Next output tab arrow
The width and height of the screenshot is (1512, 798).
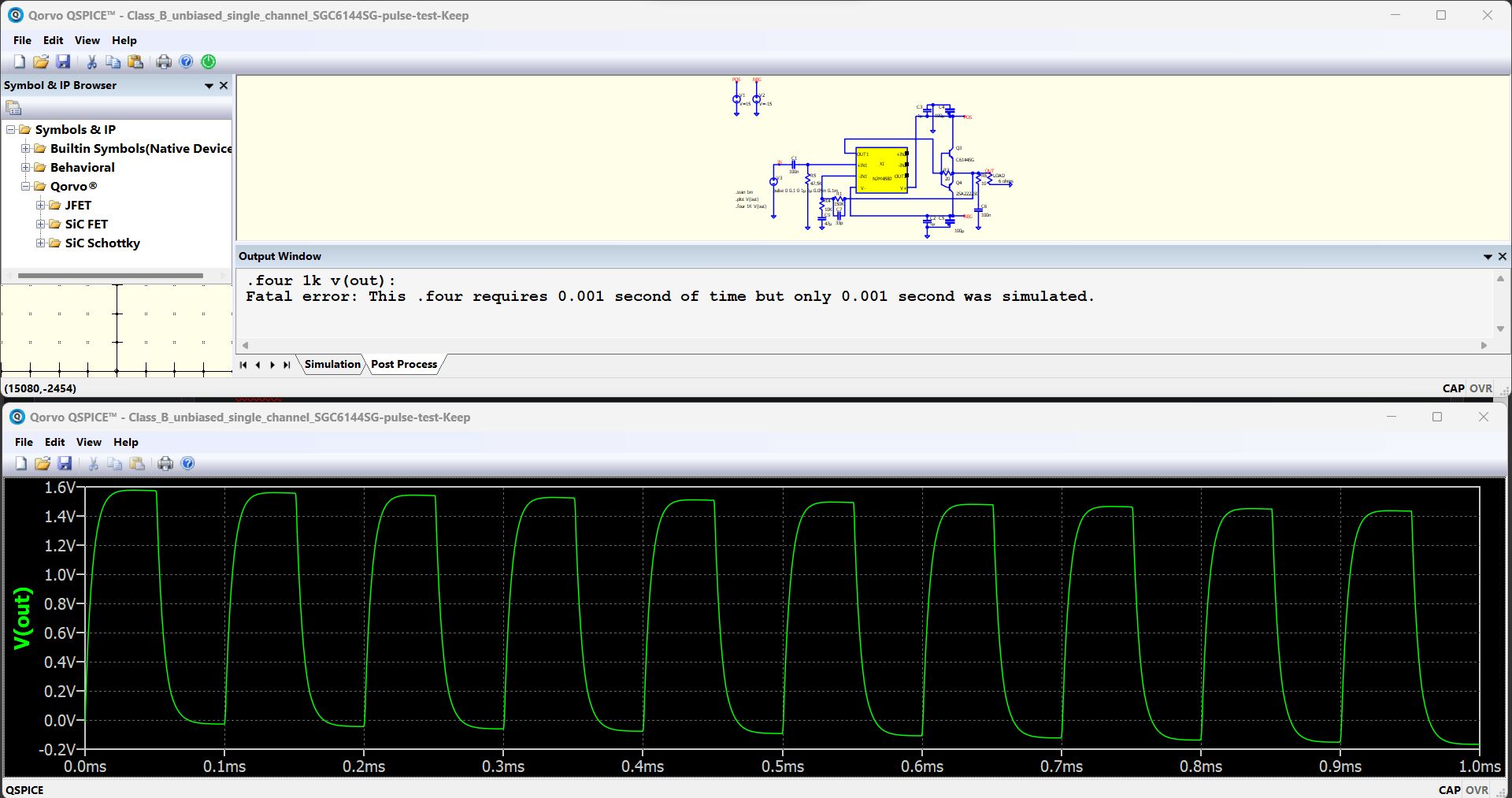[272, 365]
